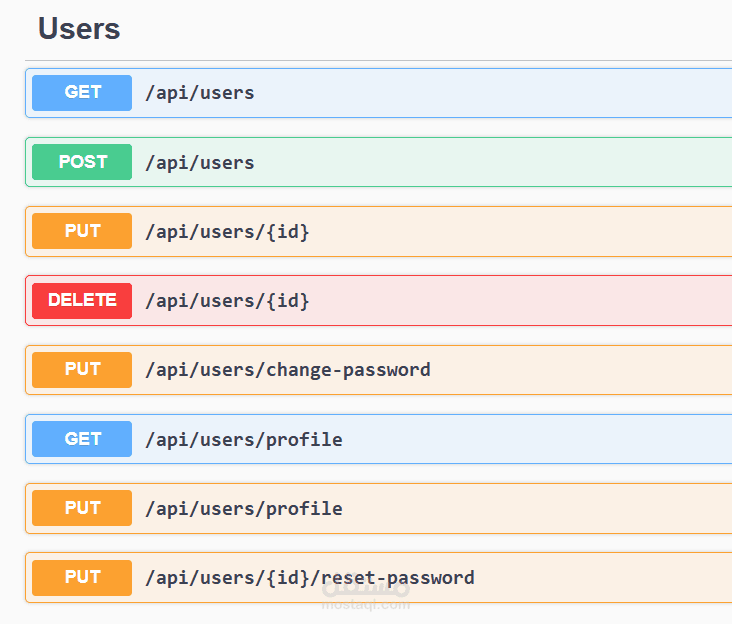
Task: Open the GET /api/users/profile path text
Action: click(x=244, y=439)
